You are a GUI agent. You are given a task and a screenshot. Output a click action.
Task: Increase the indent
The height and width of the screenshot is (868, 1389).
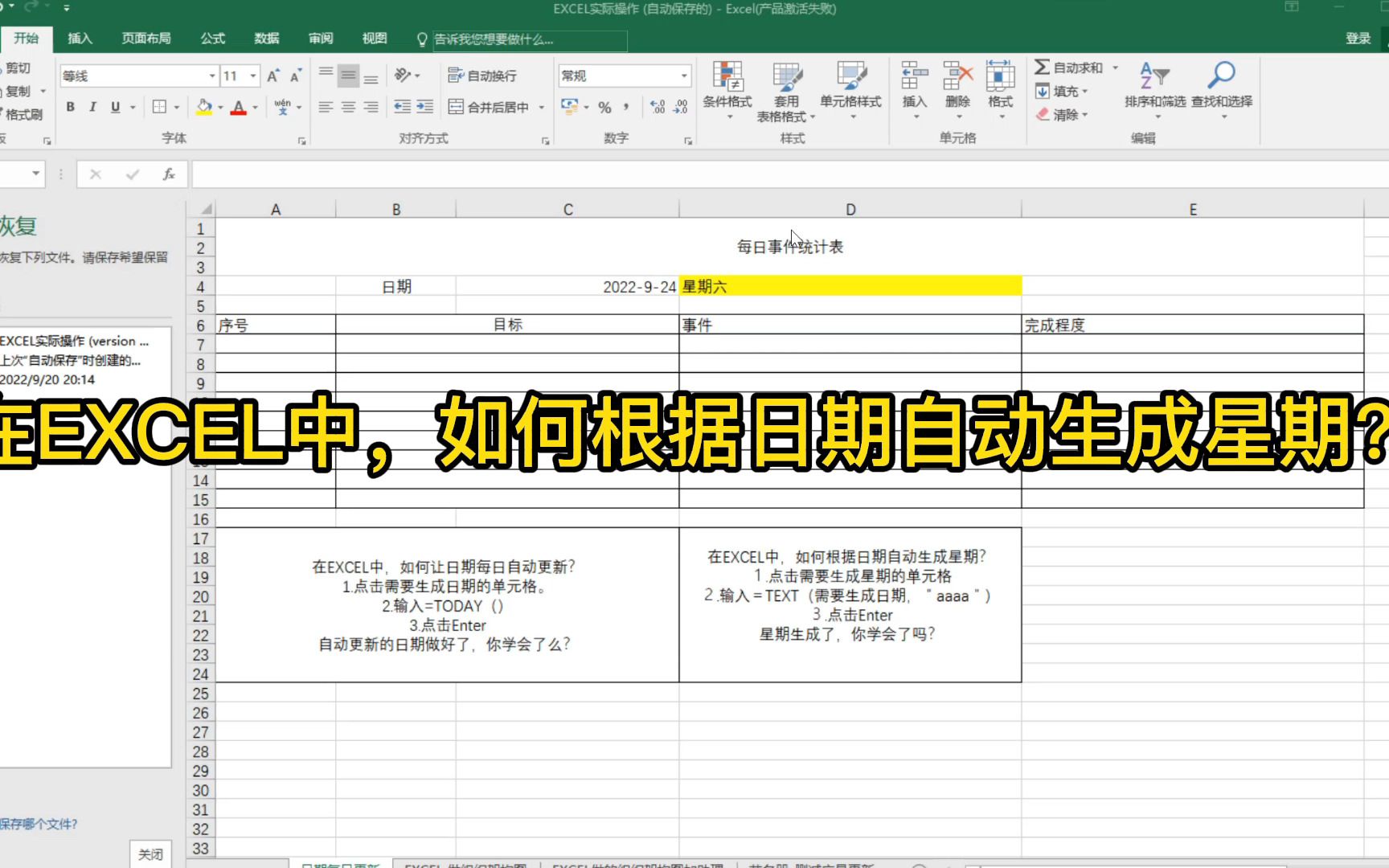tap(424, 107)
